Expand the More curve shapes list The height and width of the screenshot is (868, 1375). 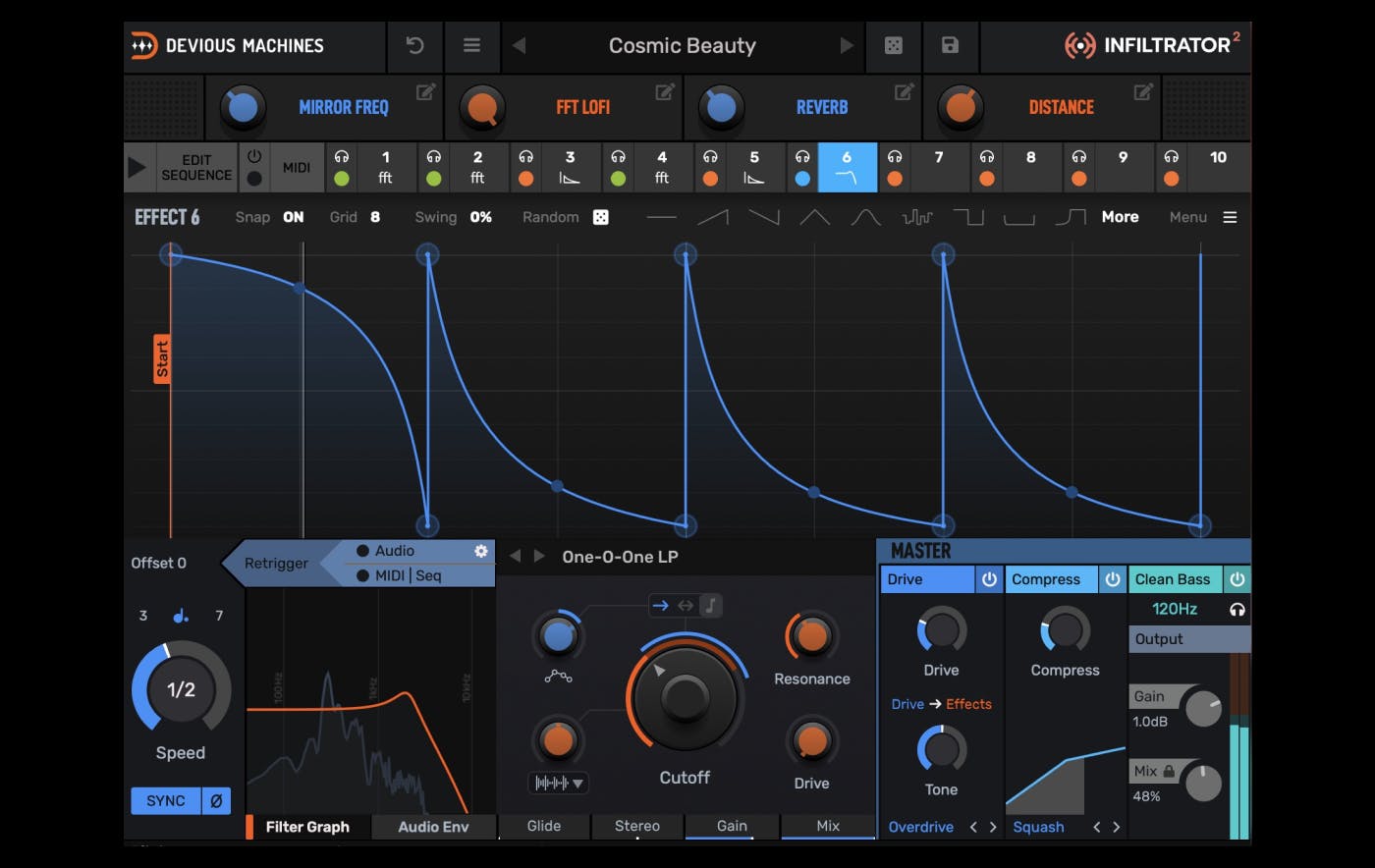(1120, 217)
